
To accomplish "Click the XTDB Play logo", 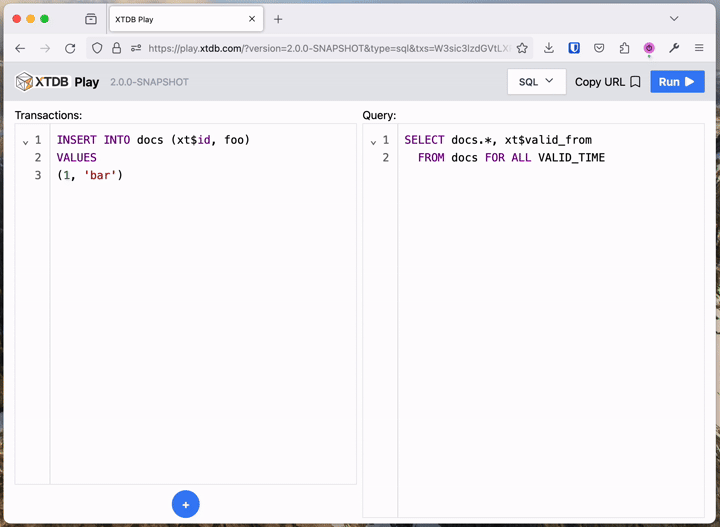I will click(57, 82).
